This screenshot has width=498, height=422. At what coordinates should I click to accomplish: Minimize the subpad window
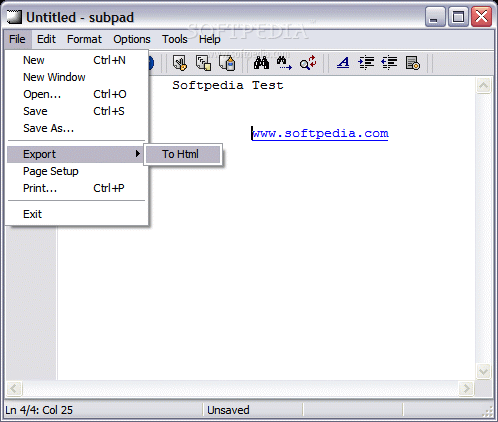click(435, 16)
